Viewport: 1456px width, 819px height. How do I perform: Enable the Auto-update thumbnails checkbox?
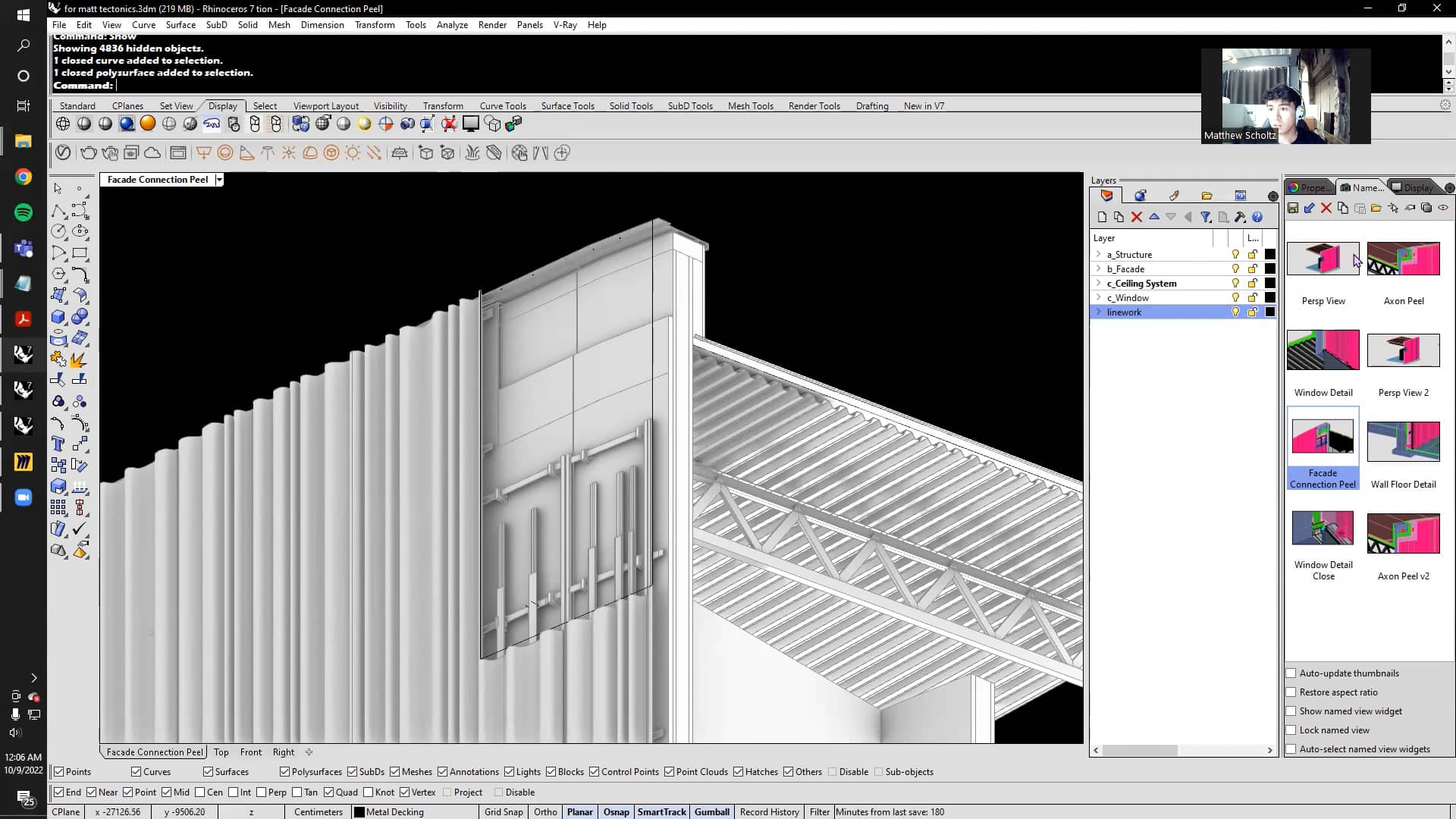click(1290, 673)
